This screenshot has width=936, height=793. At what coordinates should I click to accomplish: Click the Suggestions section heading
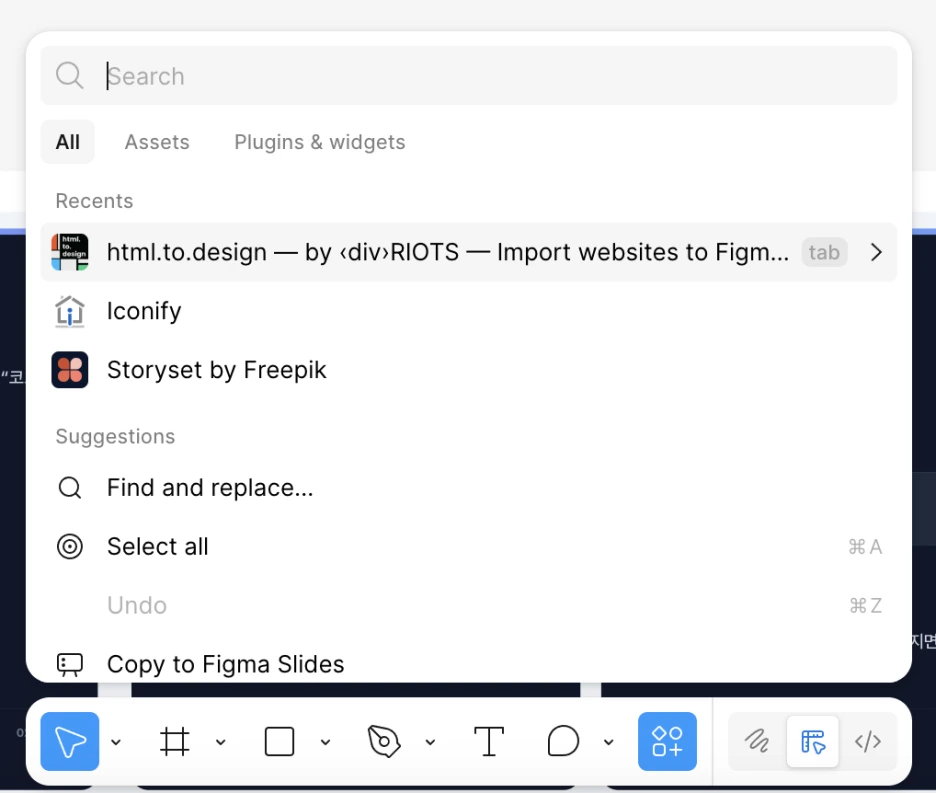coord(115,437)
